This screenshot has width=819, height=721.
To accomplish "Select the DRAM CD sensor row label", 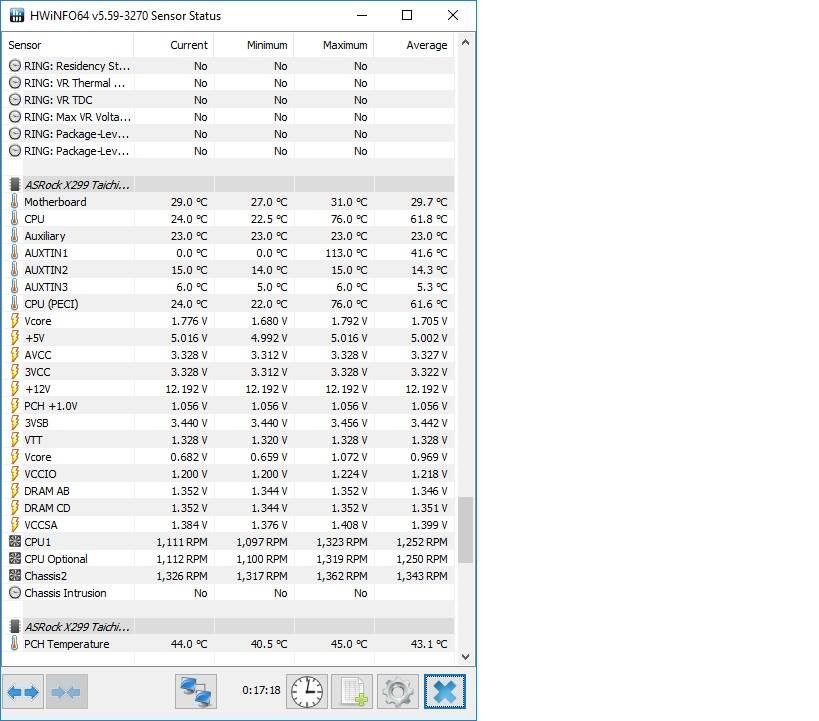I will (x=47, y=508).
